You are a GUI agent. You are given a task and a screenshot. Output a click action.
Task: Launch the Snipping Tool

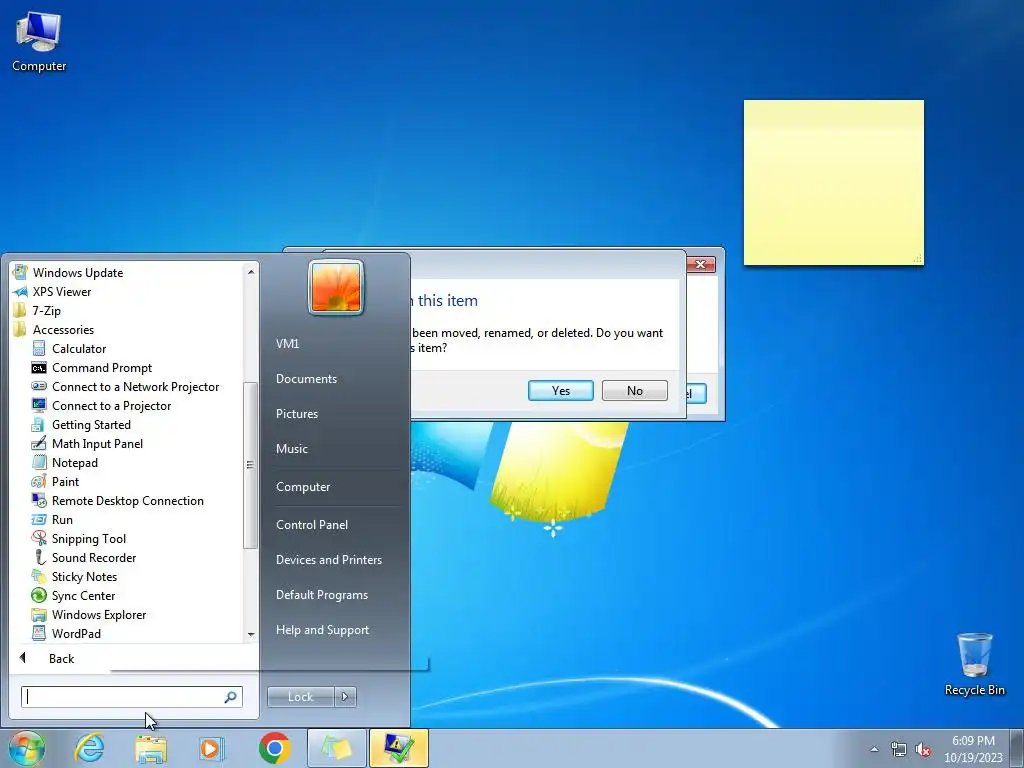pos(89,538)
